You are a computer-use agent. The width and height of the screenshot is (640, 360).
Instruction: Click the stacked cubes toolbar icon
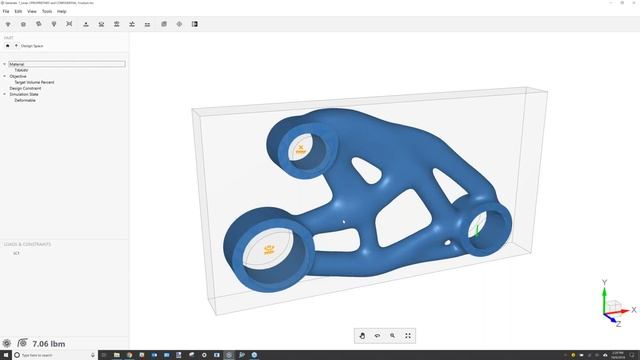39,24
